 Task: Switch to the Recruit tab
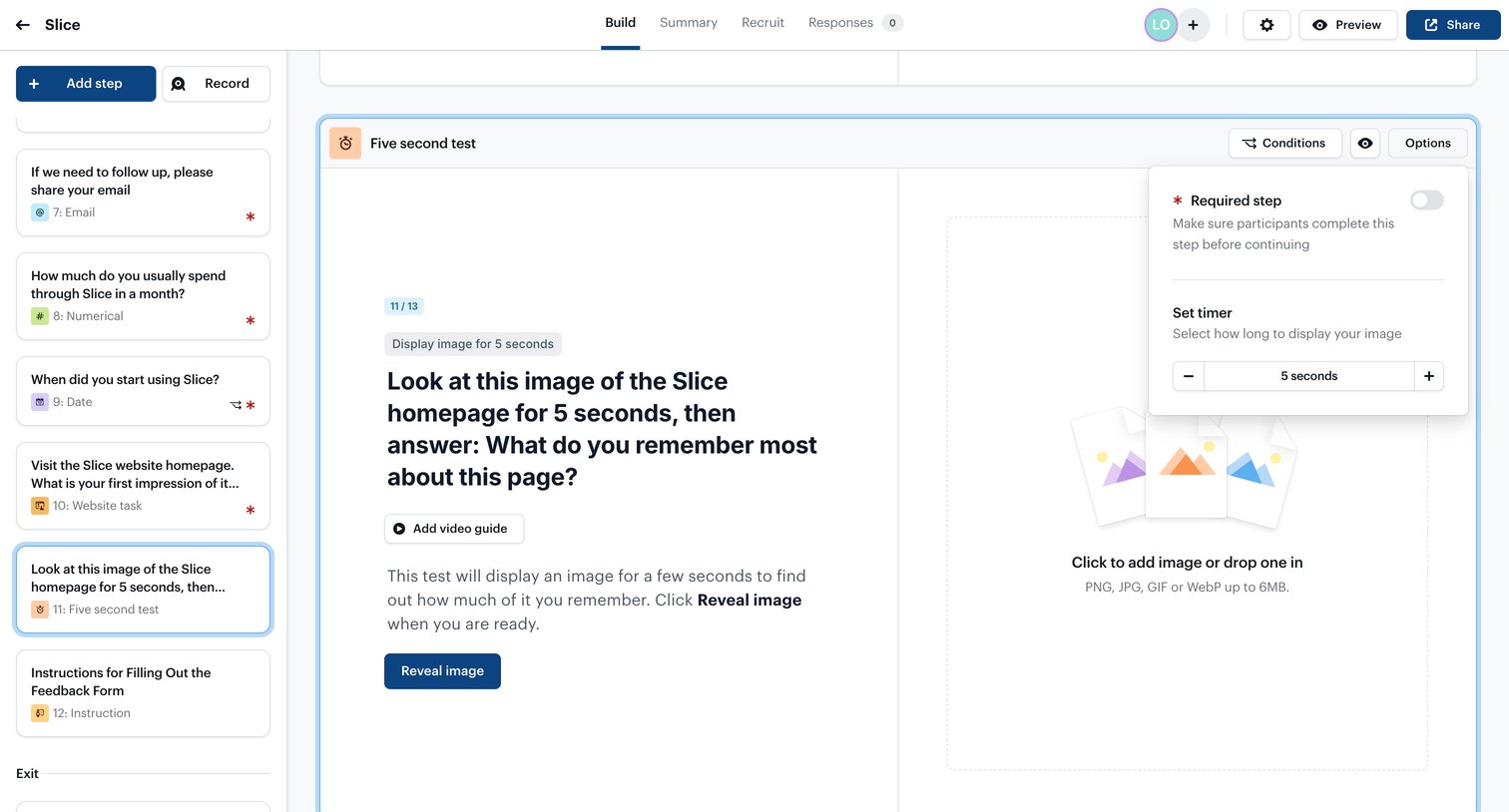(762, 23)
